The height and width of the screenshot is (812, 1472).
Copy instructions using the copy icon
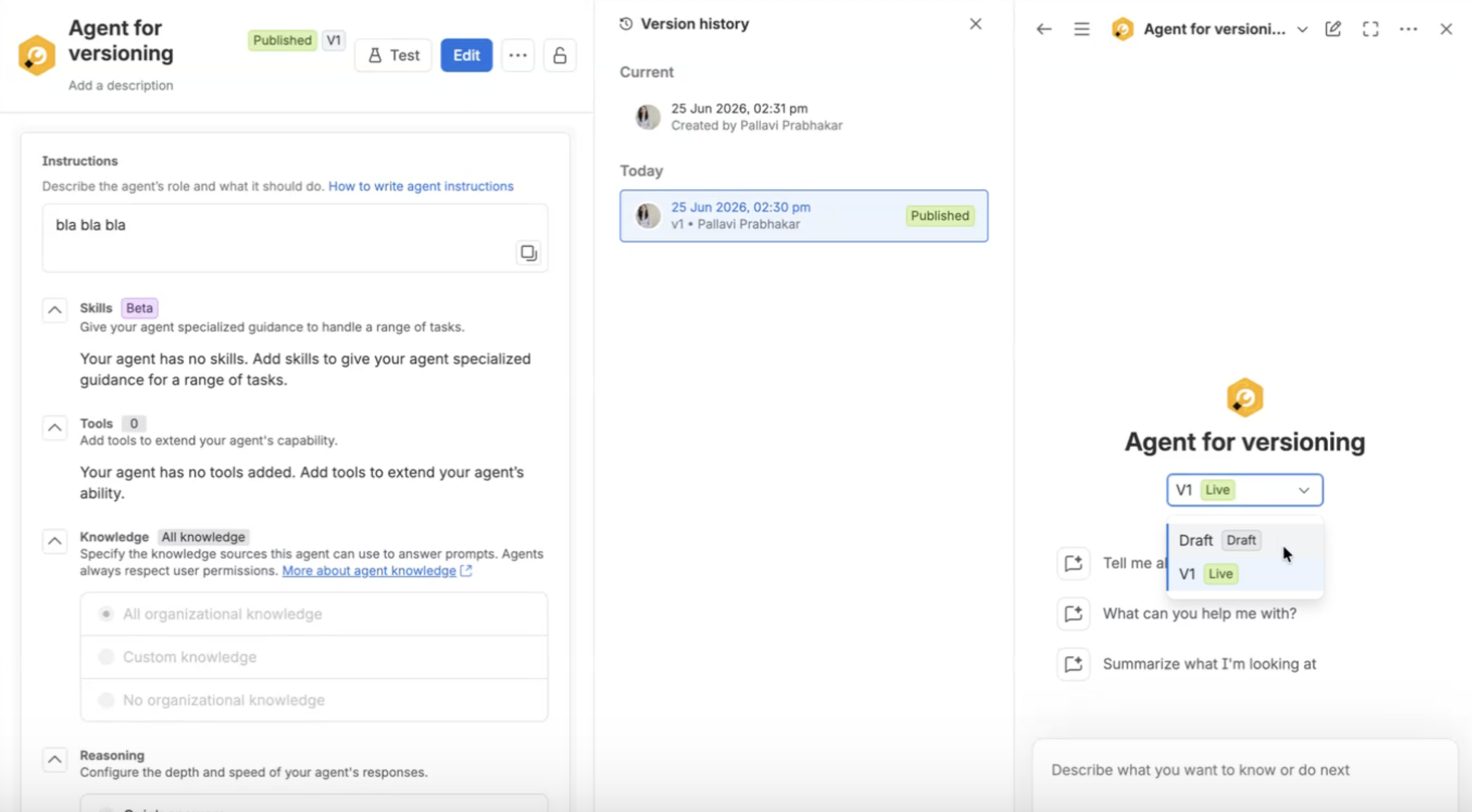(x=529, y=253)
